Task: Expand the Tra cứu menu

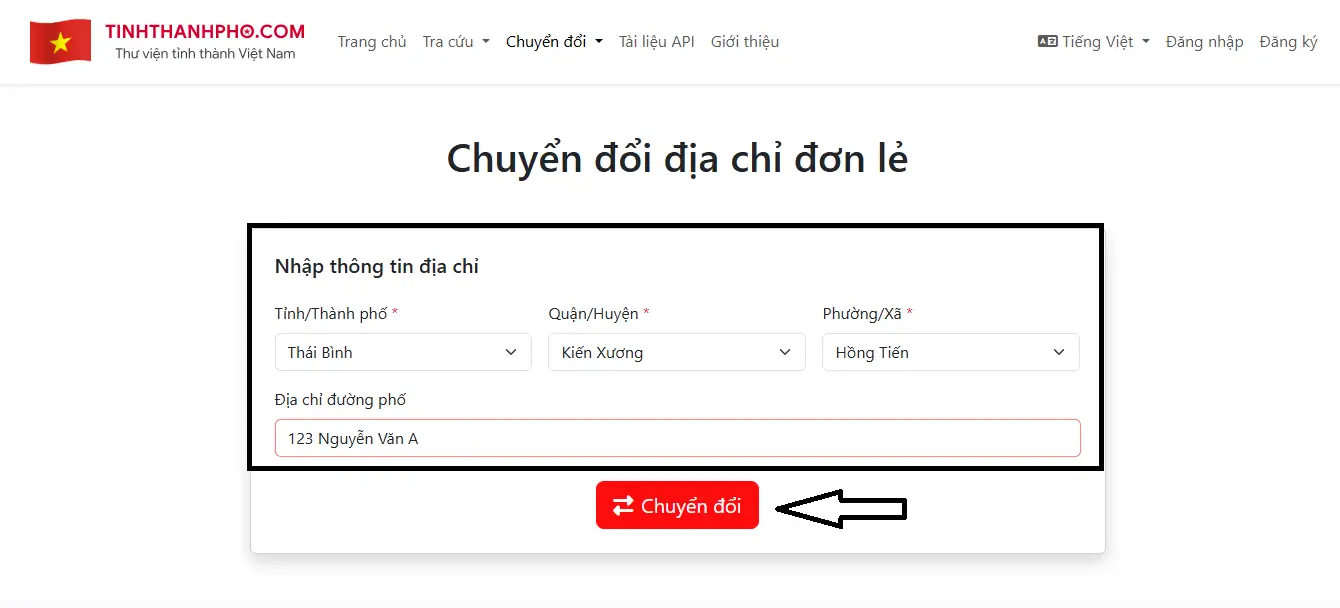Action: pyautogui.click(x=456, y=42)
